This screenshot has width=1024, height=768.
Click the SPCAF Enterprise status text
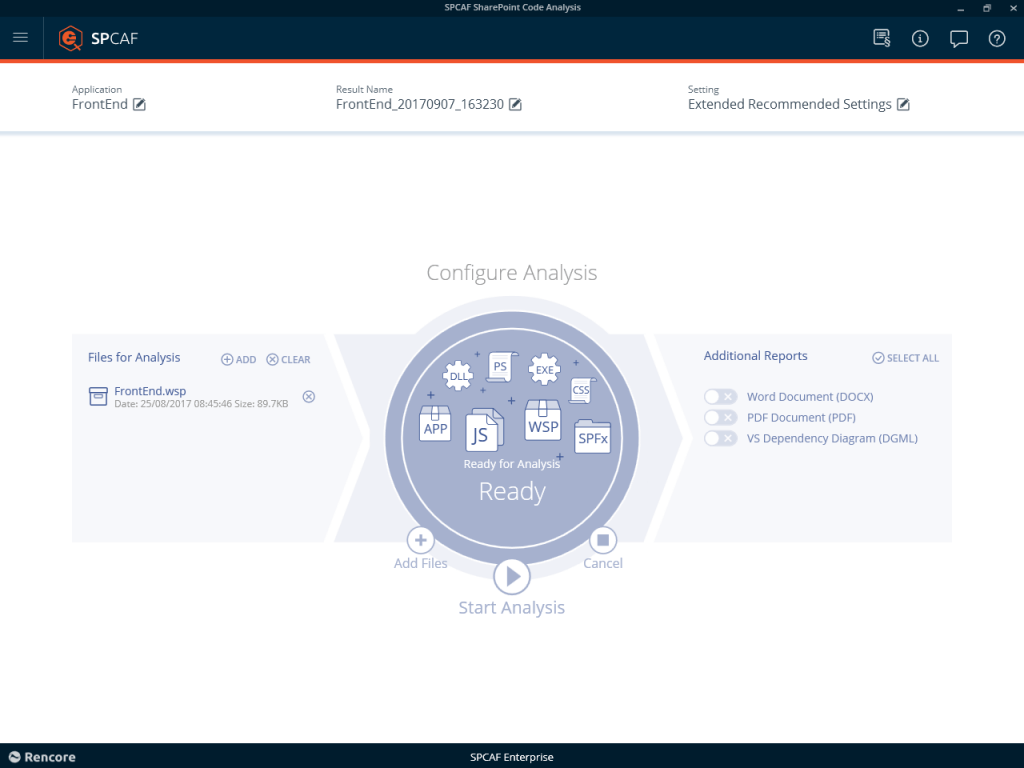tap(511, 757)
